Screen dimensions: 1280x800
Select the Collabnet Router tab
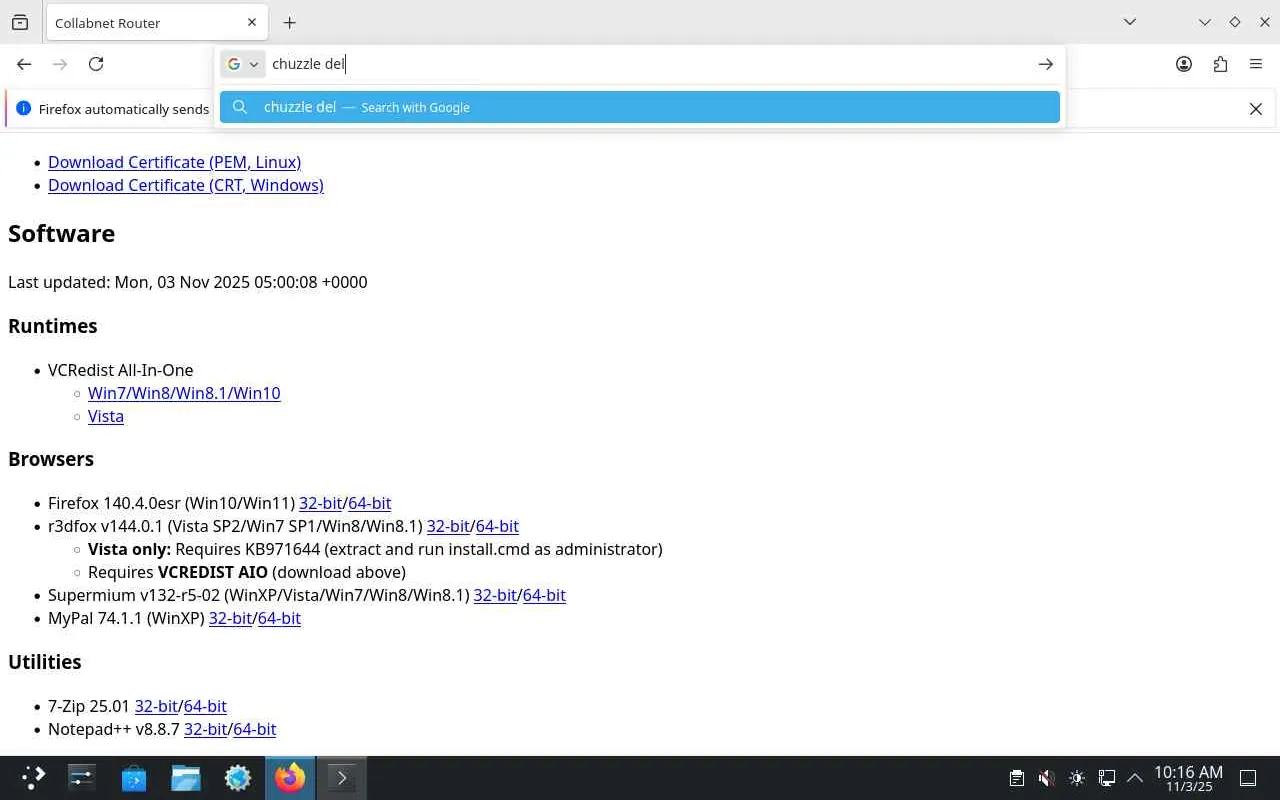click(x=156, y=23)
